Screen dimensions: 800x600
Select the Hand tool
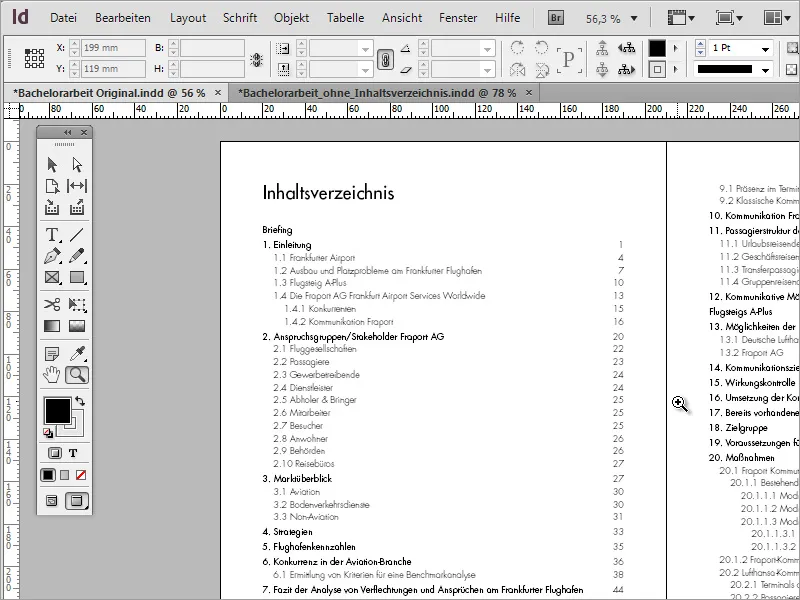tap(52, 375)
